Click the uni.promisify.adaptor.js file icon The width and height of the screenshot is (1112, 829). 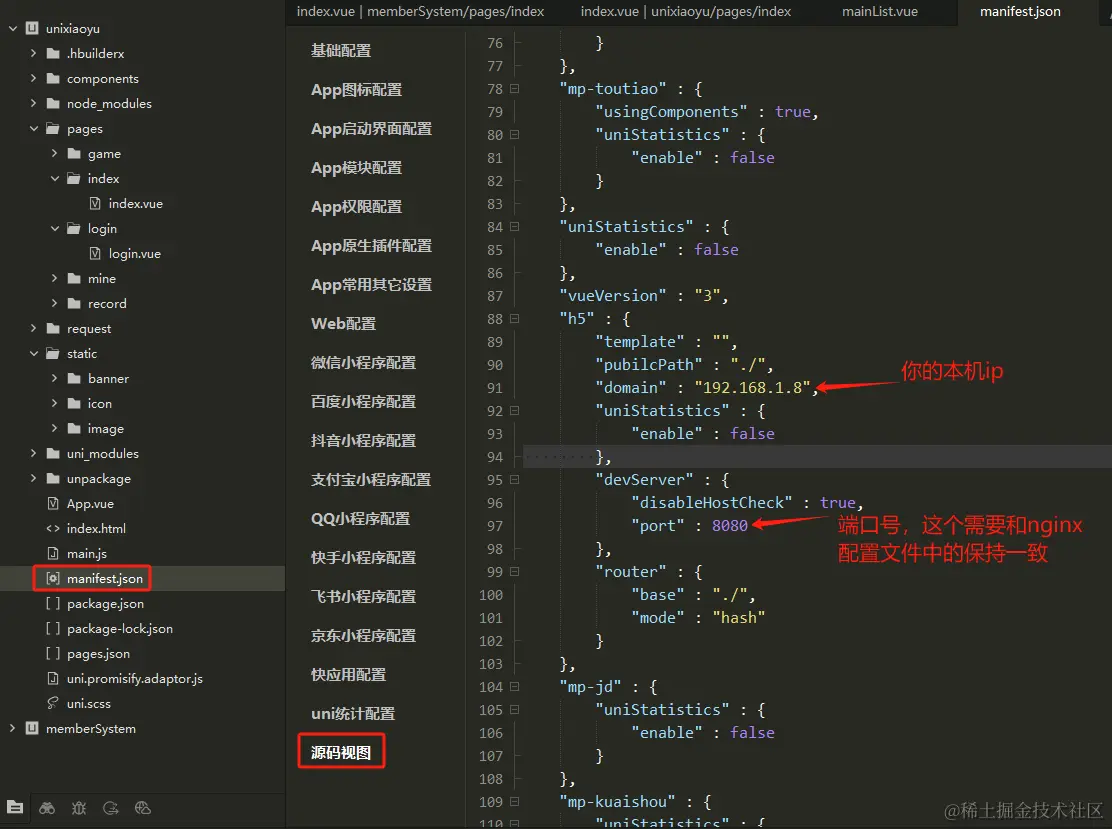pyautogui.click(x=52, y=679)
